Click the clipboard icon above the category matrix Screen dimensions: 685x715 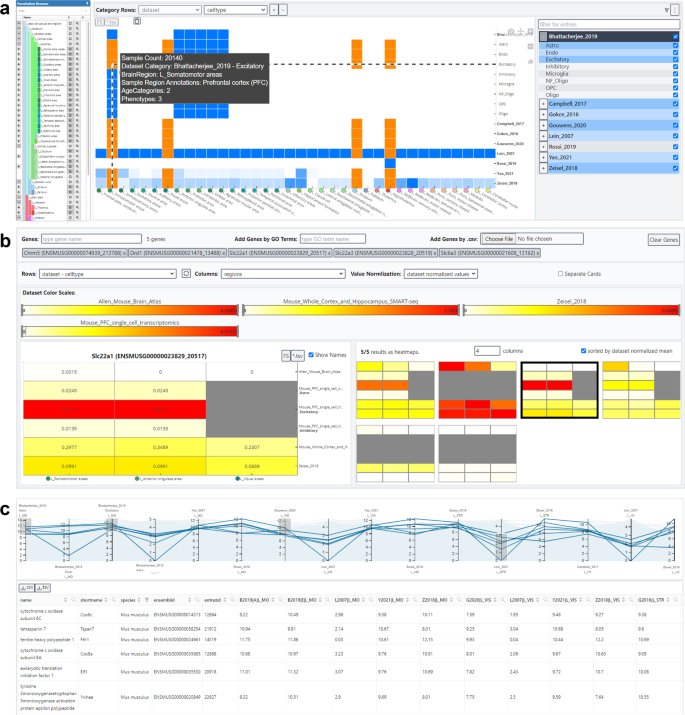point(137,21)
